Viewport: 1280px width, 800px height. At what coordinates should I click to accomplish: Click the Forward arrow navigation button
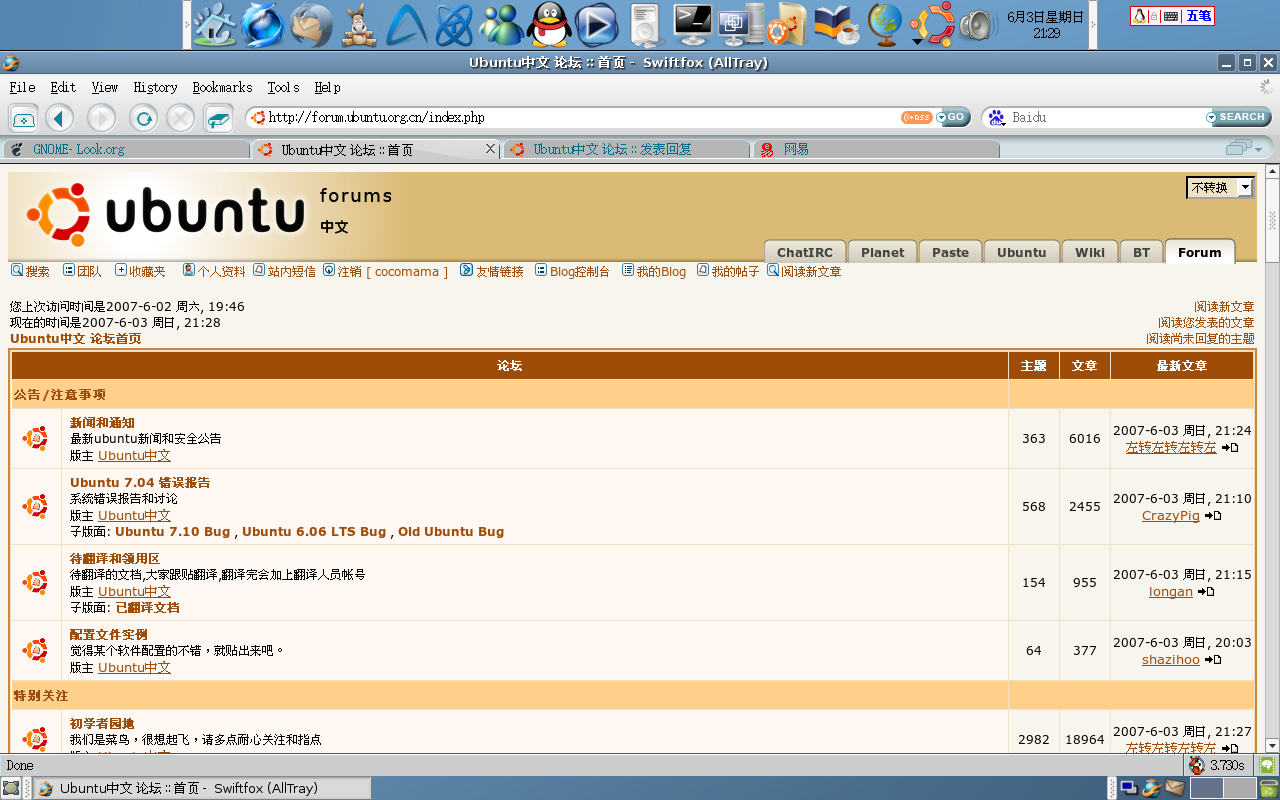click(101, 118)
